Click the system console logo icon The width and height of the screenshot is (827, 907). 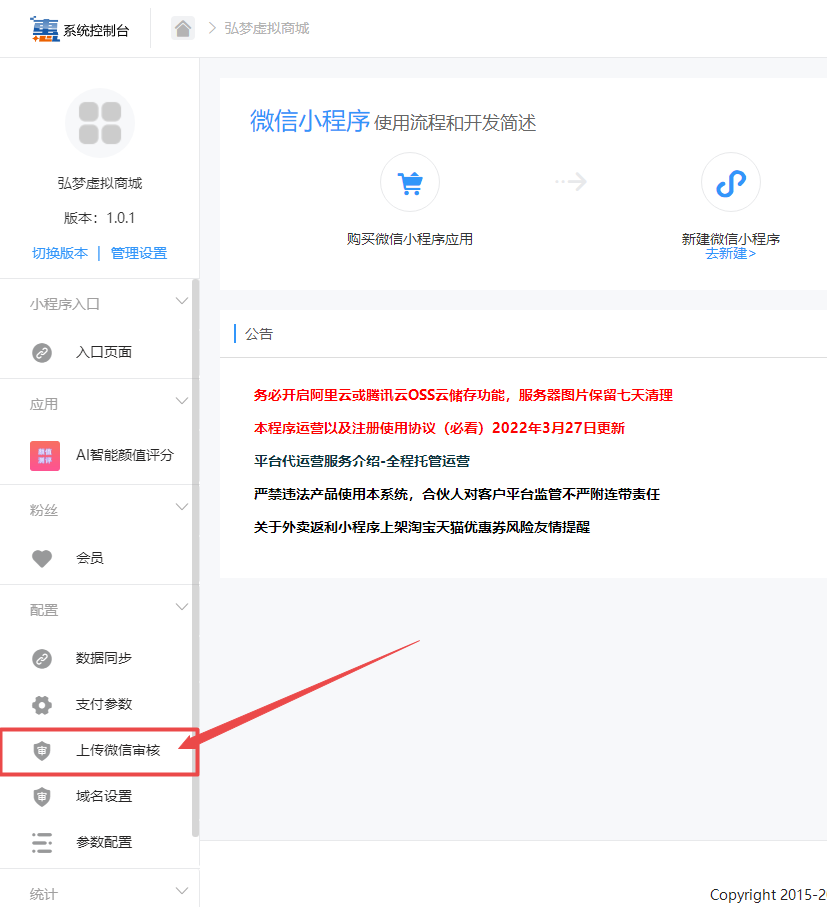tap(45, 29)
